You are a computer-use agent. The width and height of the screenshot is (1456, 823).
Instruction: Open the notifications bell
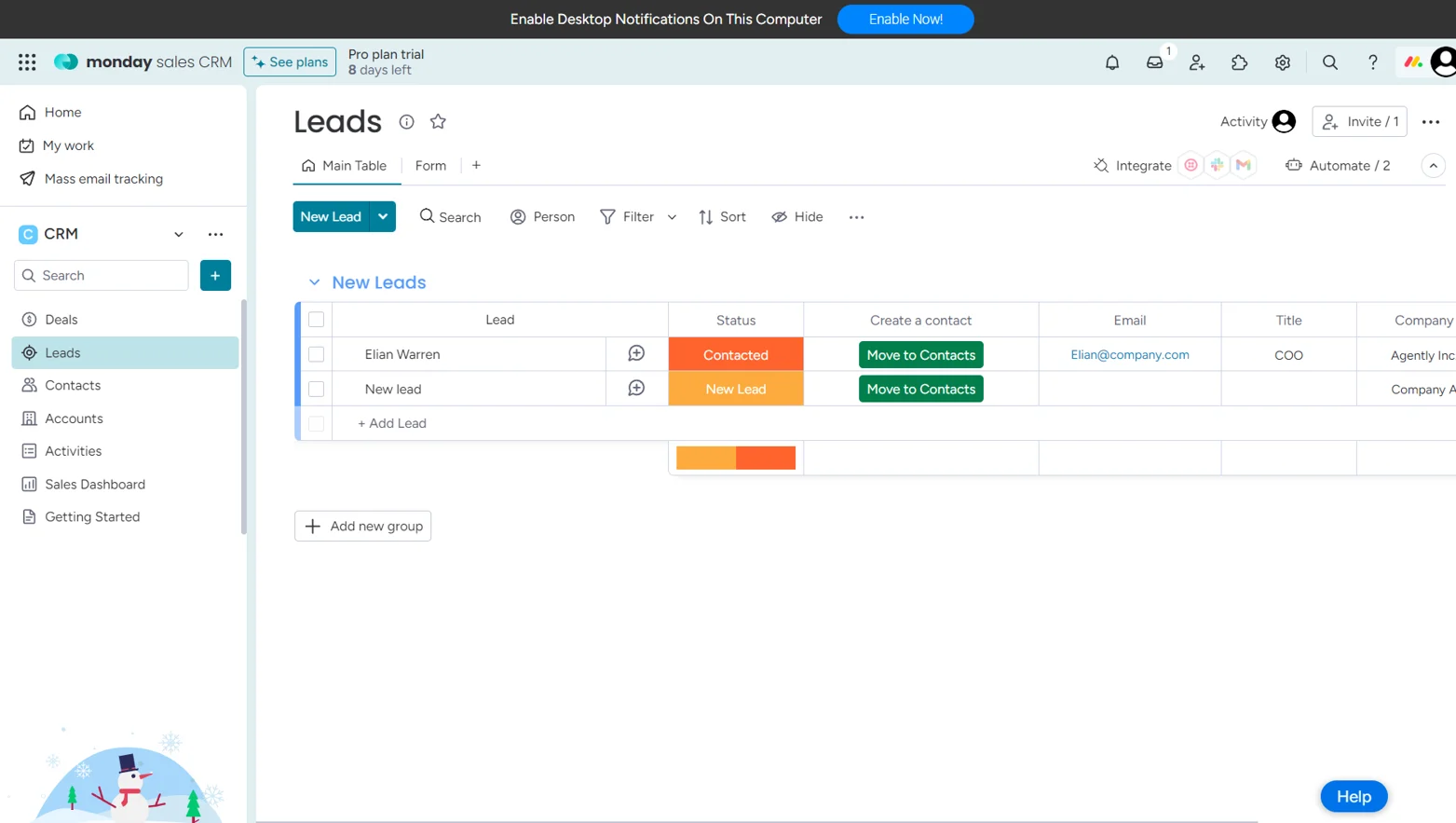pos(1111,62)
